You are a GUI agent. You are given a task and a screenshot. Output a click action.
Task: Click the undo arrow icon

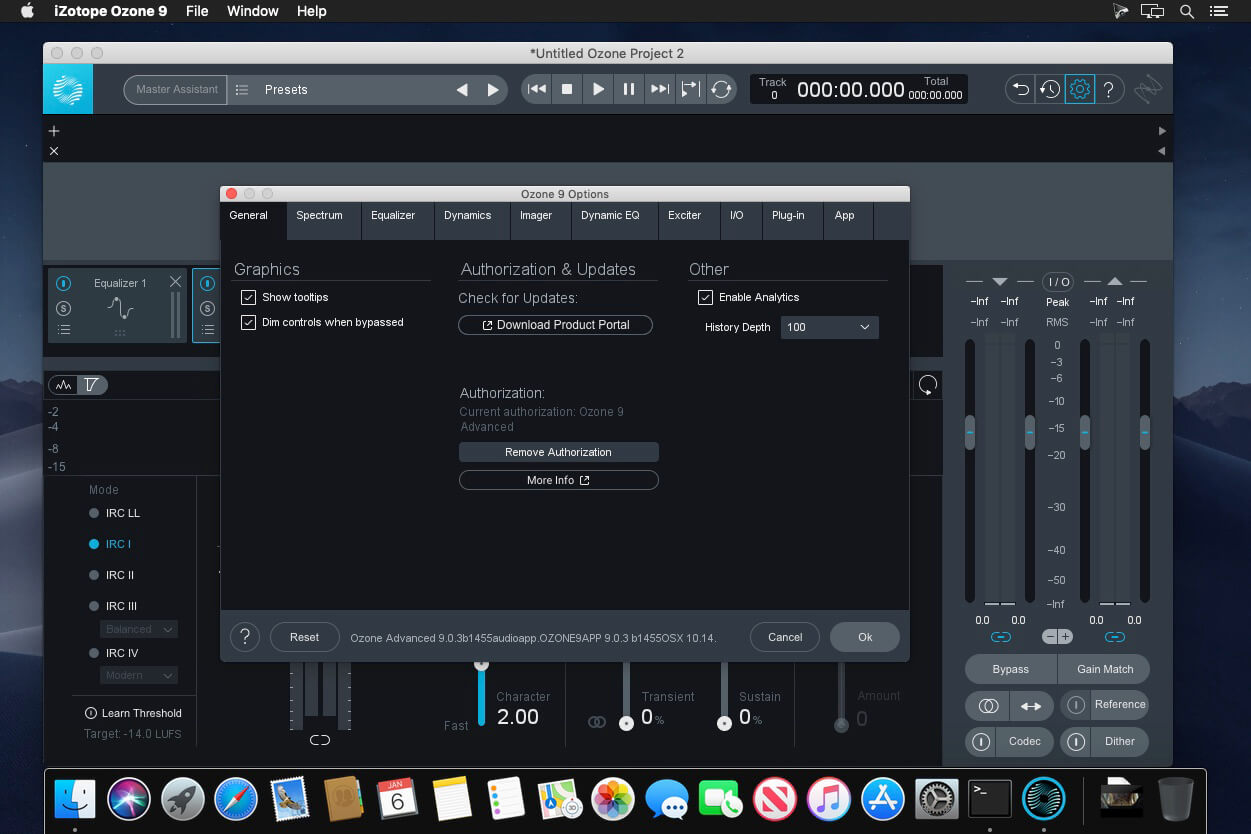pos(1021,89)
